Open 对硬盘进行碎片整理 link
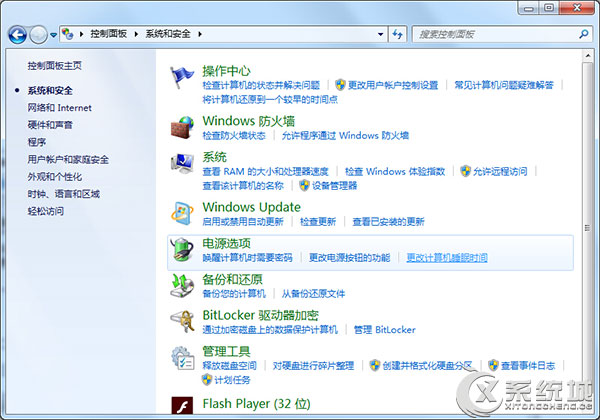 [313, 366]
